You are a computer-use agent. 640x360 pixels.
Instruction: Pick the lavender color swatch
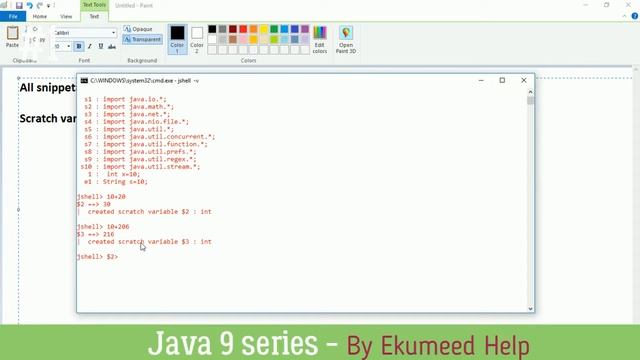pyautogui.click(x=305, y=39)
